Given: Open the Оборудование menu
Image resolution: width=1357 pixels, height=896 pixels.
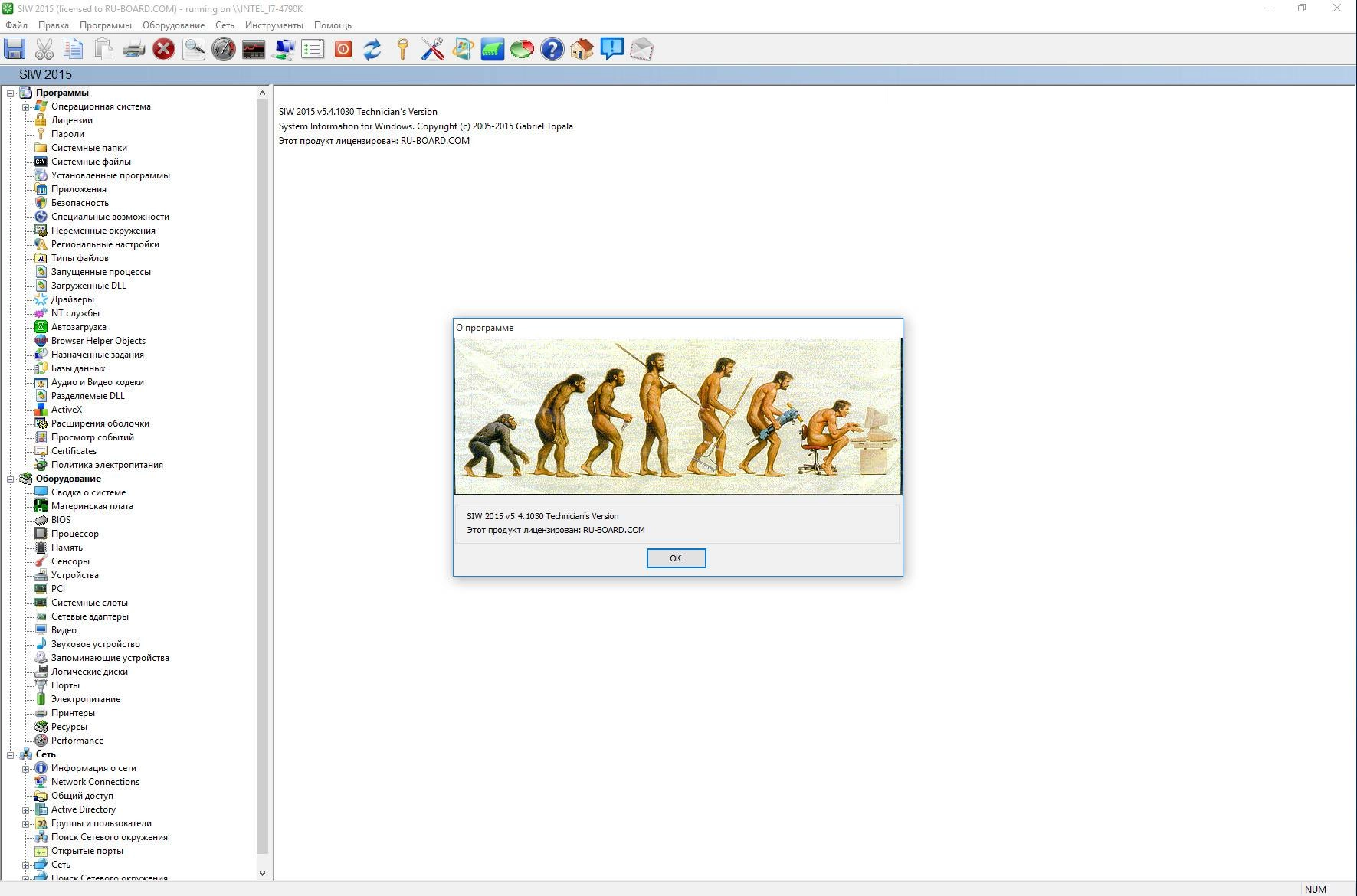Looking at the screenshot, I should [174, 25].
